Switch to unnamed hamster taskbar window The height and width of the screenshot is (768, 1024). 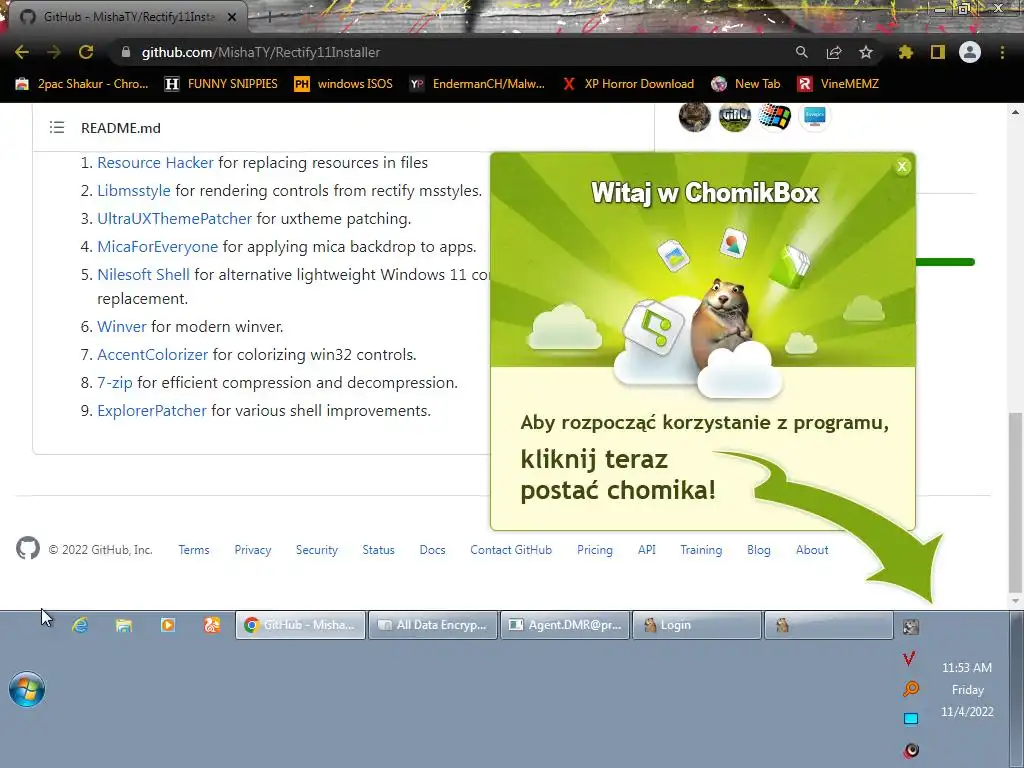click(829, 625)
